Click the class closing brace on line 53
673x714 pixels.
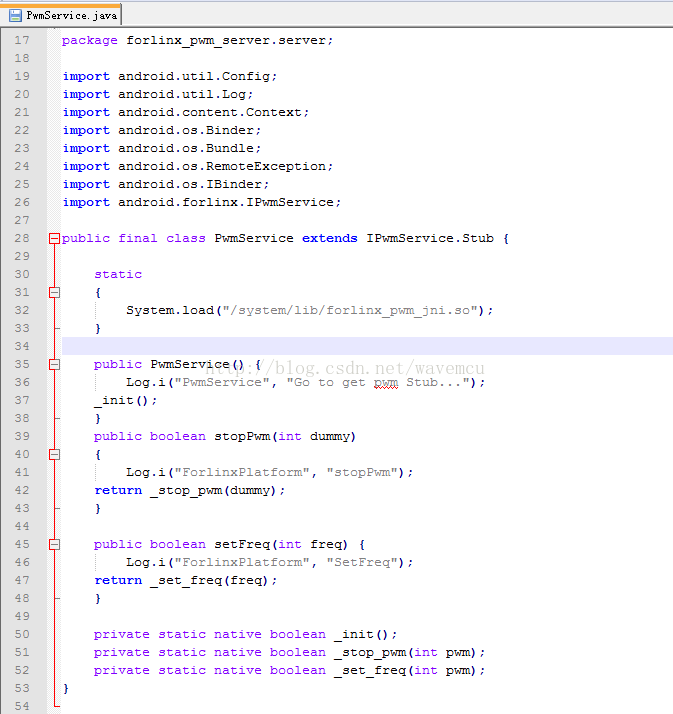click(66, 688)
